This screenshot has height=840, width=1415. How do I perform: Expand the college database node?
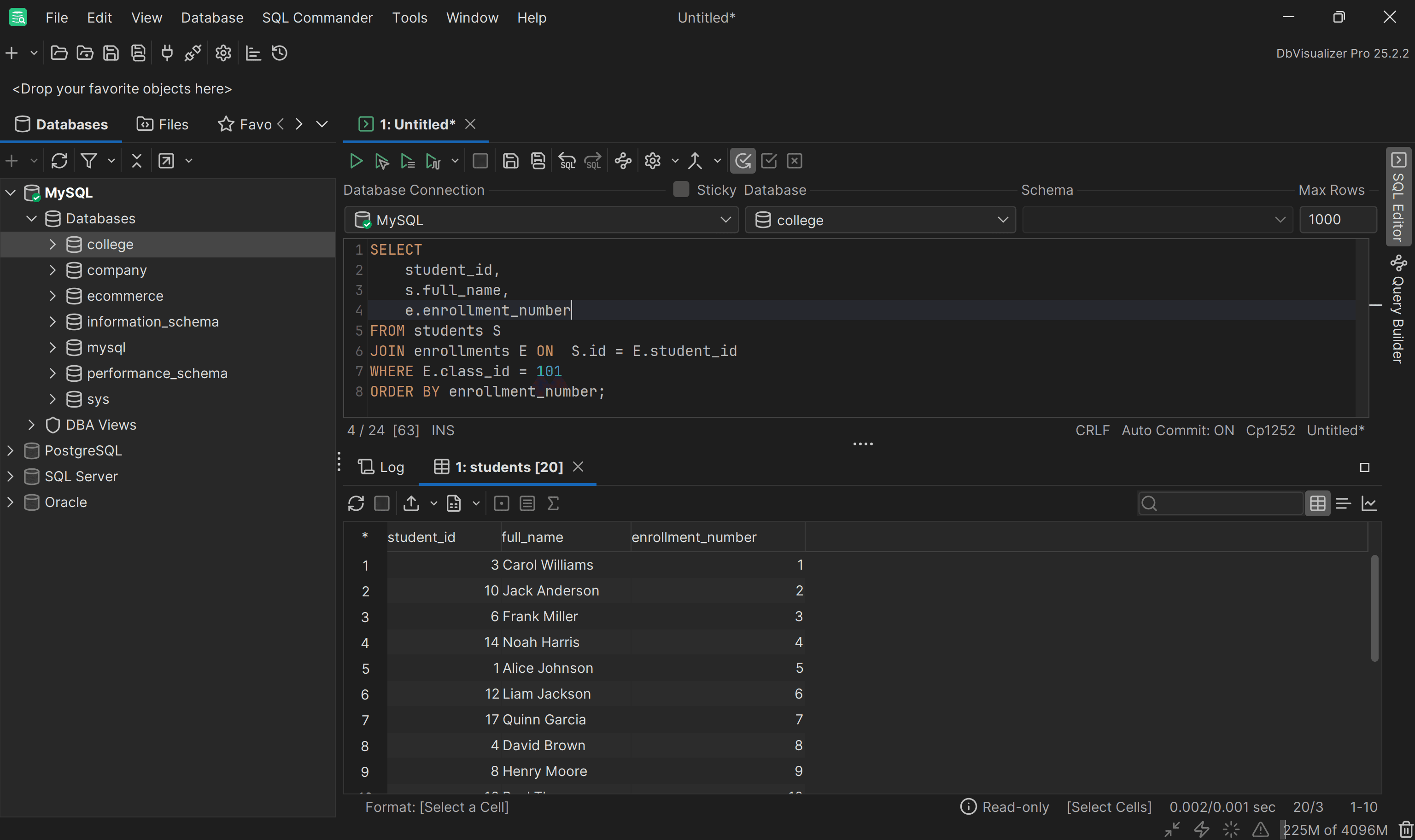click(x=53, y=245)
